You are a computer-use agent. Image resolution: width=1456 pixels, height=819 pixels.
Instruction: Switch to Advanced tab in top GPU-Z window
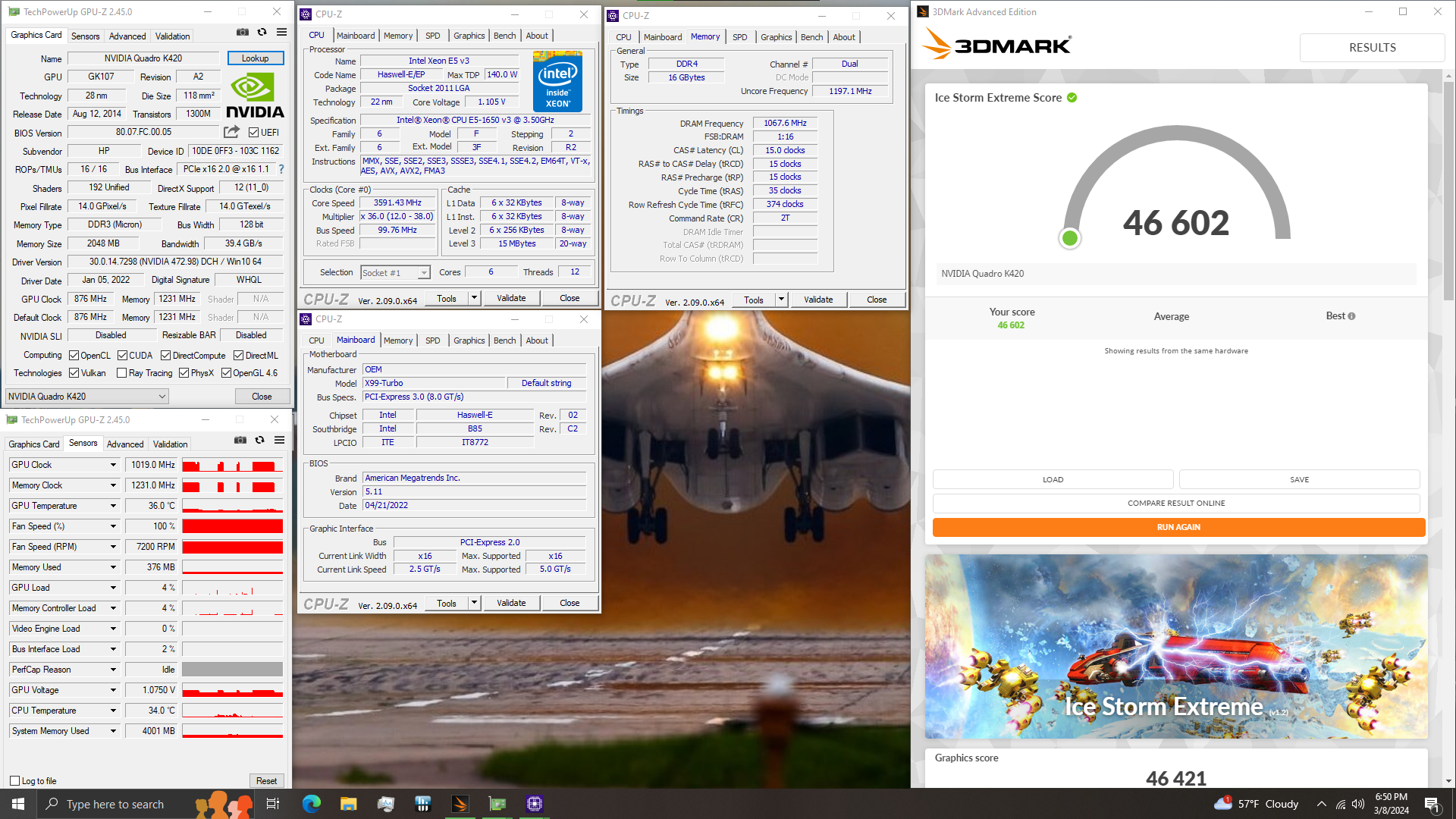(x=127, y=36)
